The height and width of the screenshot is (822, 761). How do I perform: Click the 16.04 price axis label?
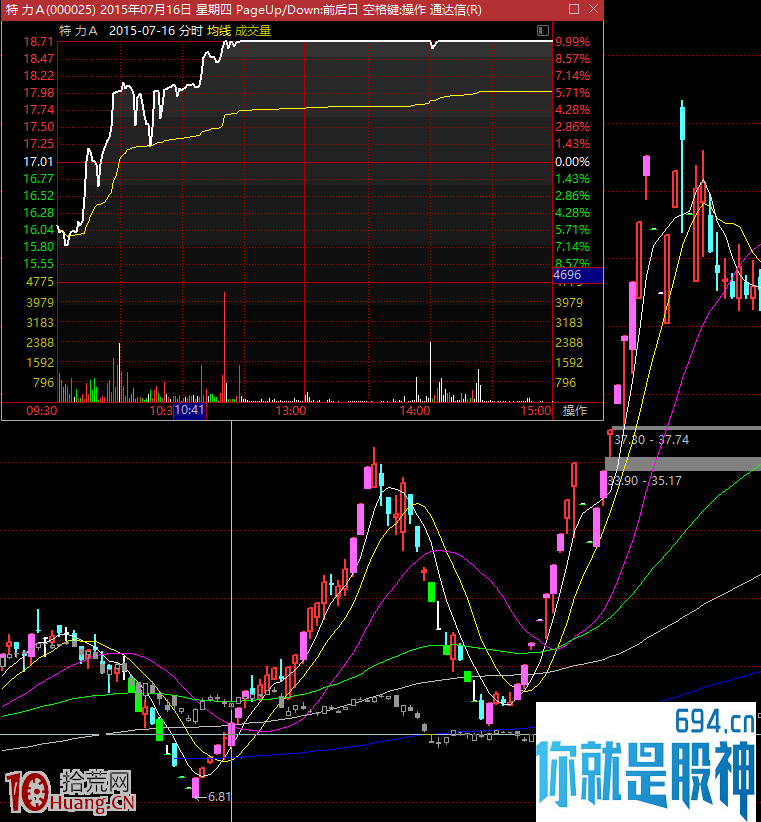[x=38, y=230]
